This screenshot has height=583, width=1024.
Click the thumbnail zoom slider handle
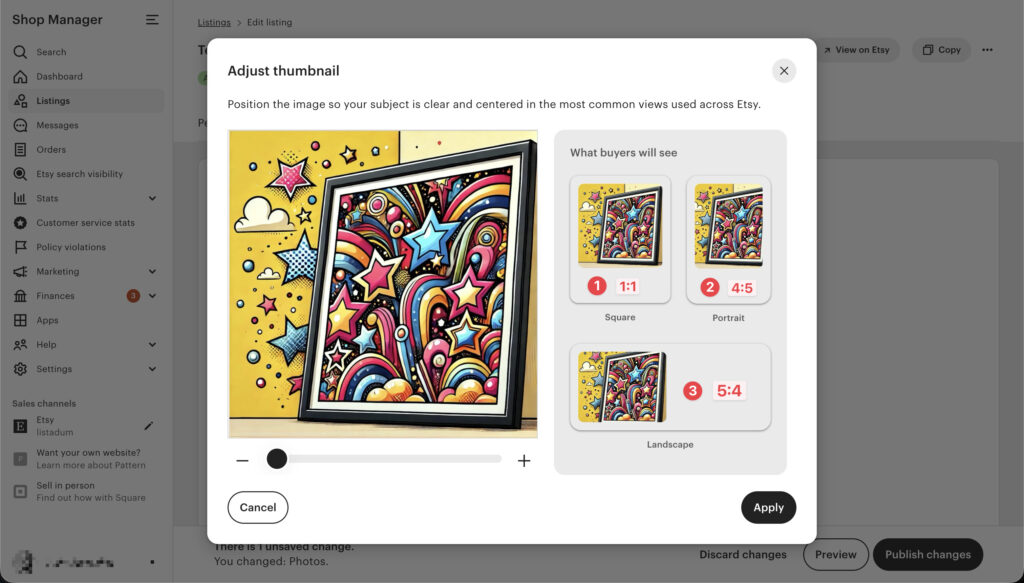(x=277, y=459)
